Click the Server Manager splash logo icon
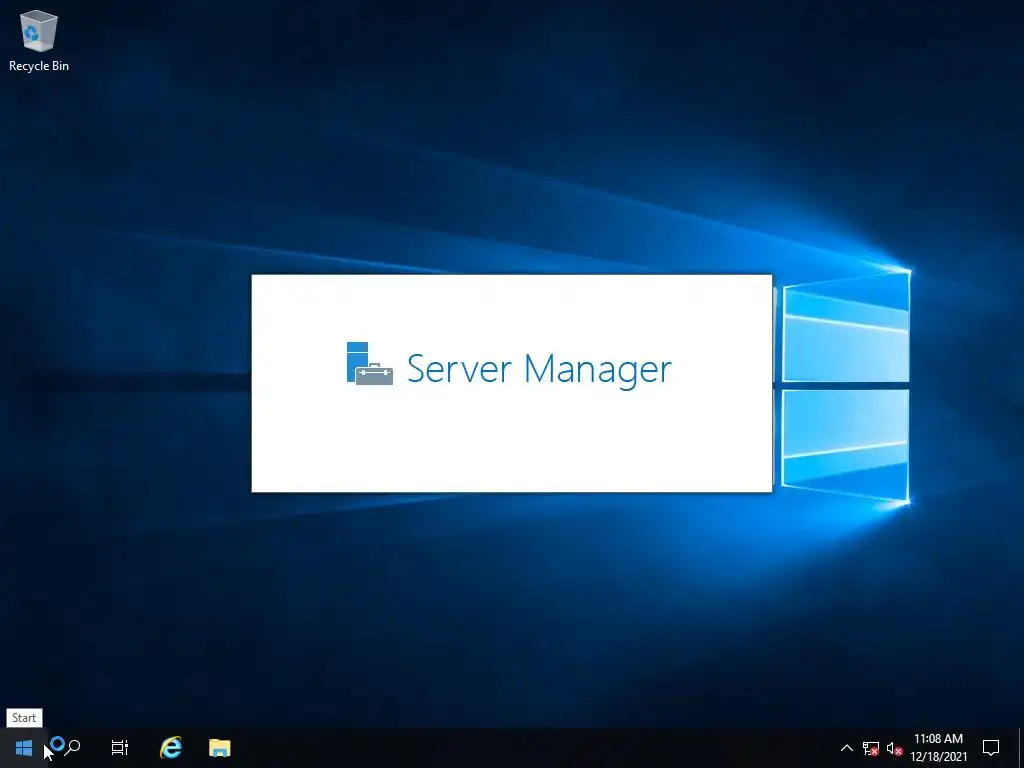The image size is (1024, 768). coord(370,364)
